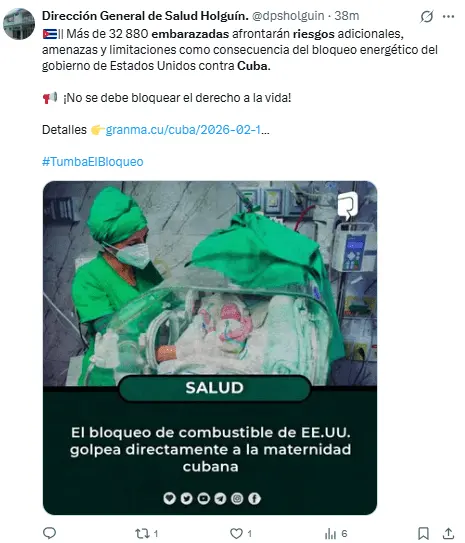The height and width of the screenshot is (543, 465).
Task: Click the image headline about bloqueo de combustible
Action: coord(211,449)
